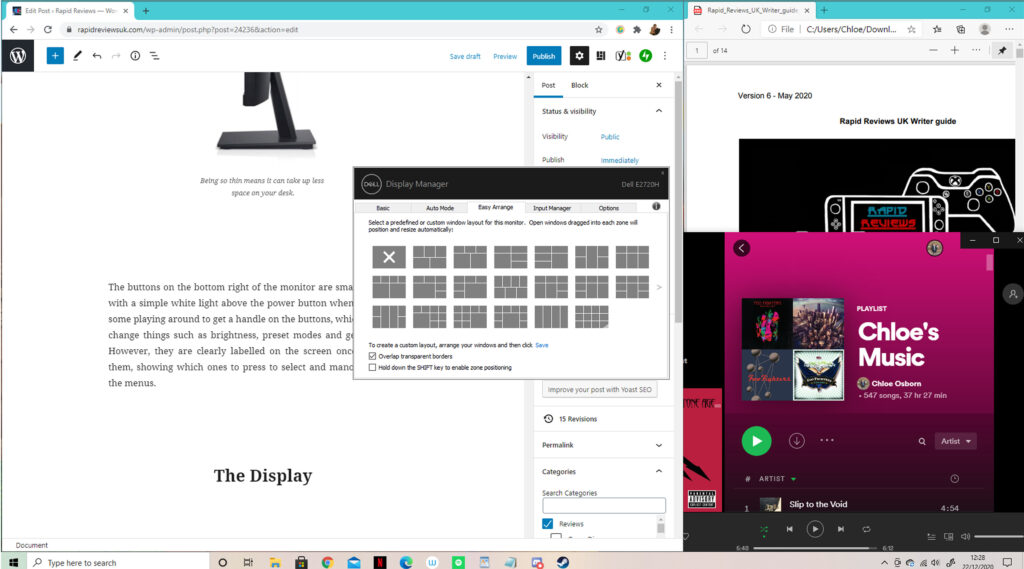
Task: Open the content details info icon
Action: tap(135, 56)
